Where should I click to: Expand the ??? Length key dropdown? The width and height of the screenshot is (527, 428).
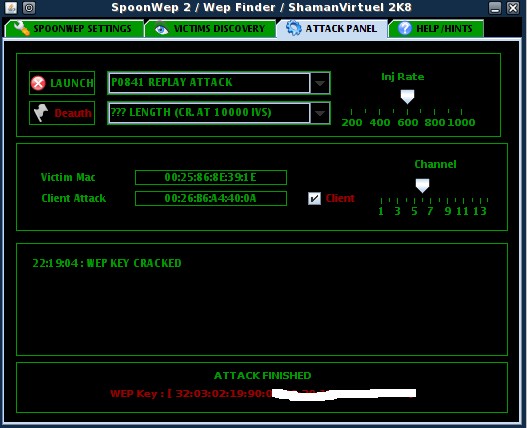pos(320,113)
